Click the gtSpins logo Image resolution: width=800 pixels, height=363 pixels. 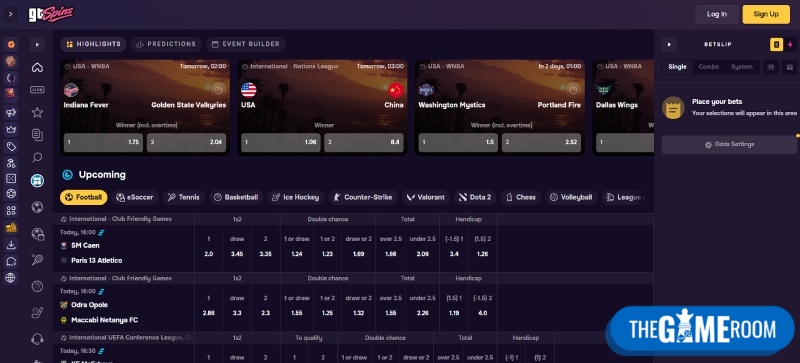coord(51,14)
